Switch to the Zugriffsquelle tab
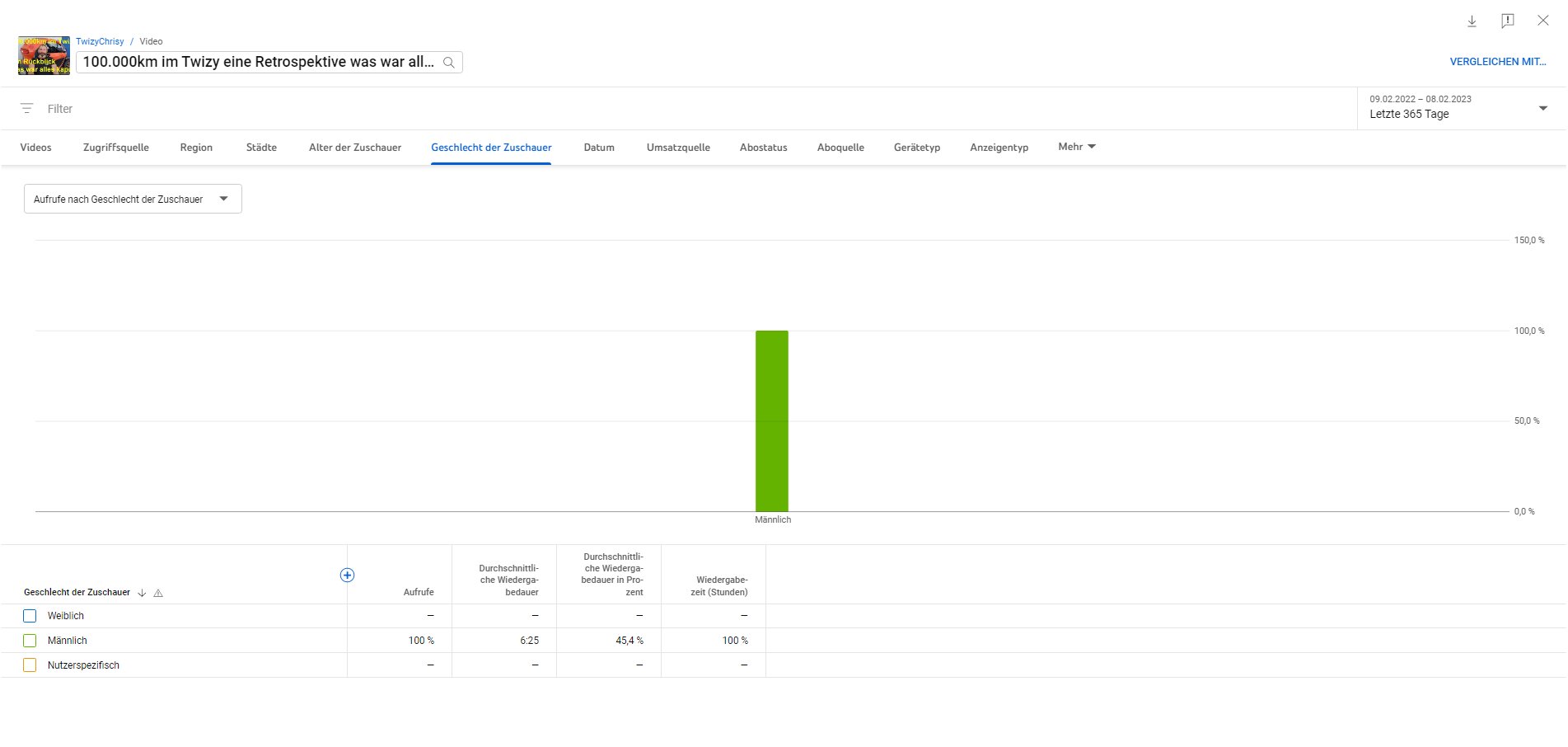Screen dimensions: 1568x747 [x=116, y=148]
